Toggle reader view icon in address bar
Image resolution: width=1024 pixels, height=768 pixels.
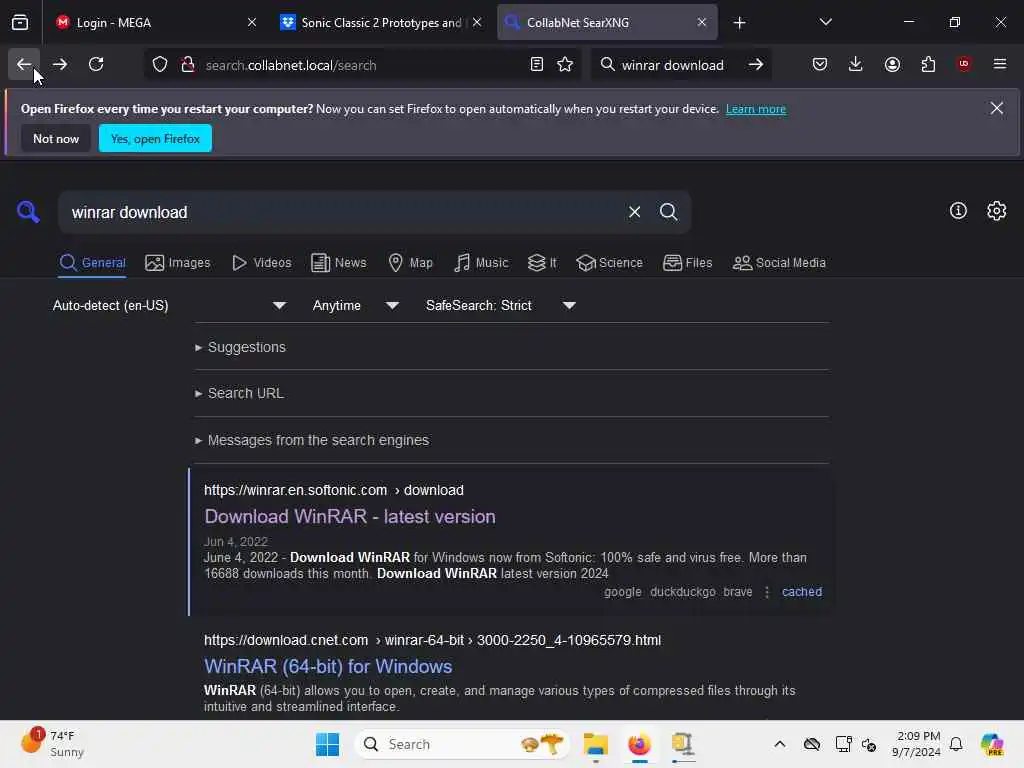tap(537, 65)
